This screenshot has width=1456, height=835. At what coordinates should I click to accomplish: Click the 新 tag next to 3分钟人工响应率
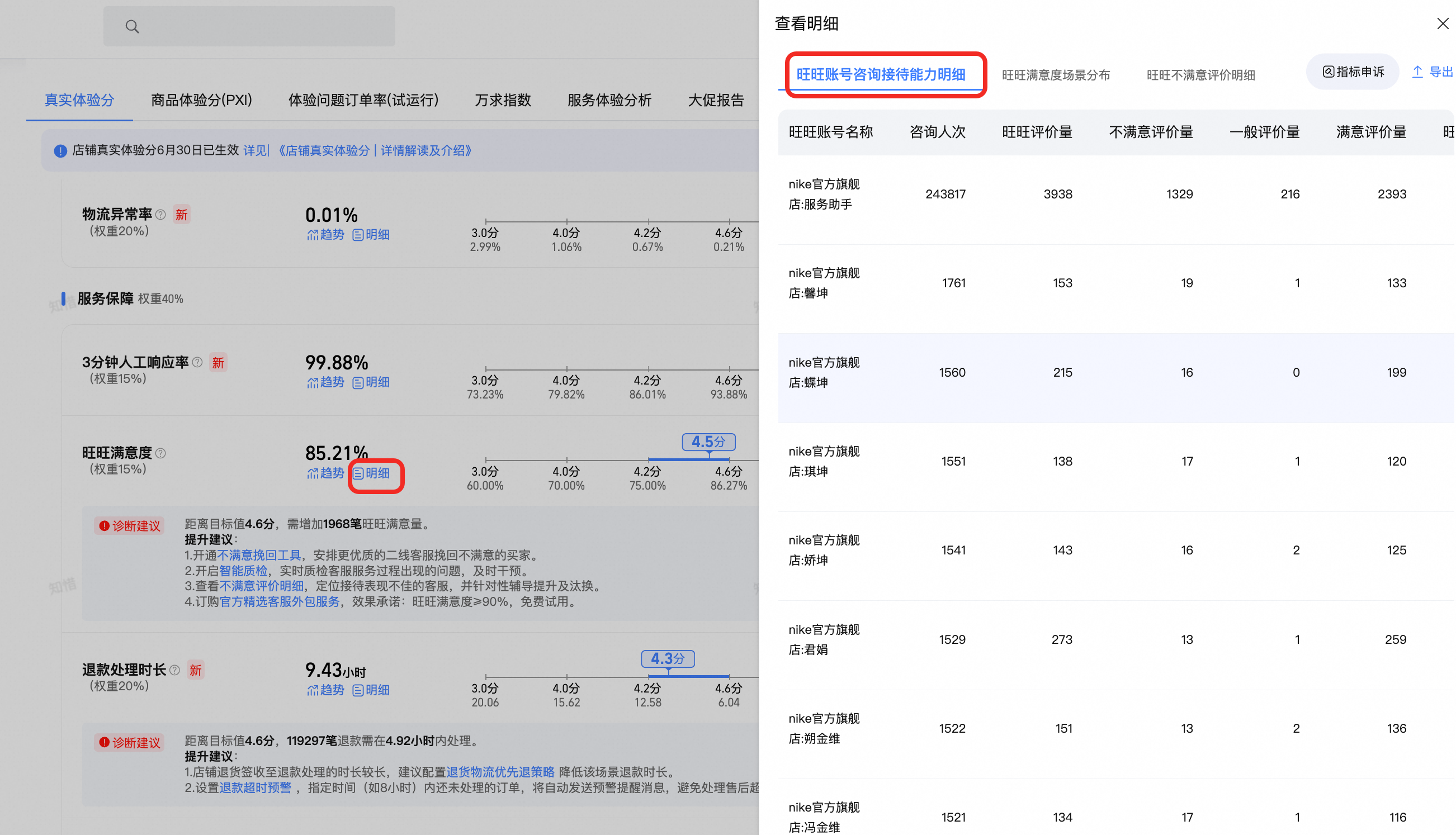tap(218, 362)
